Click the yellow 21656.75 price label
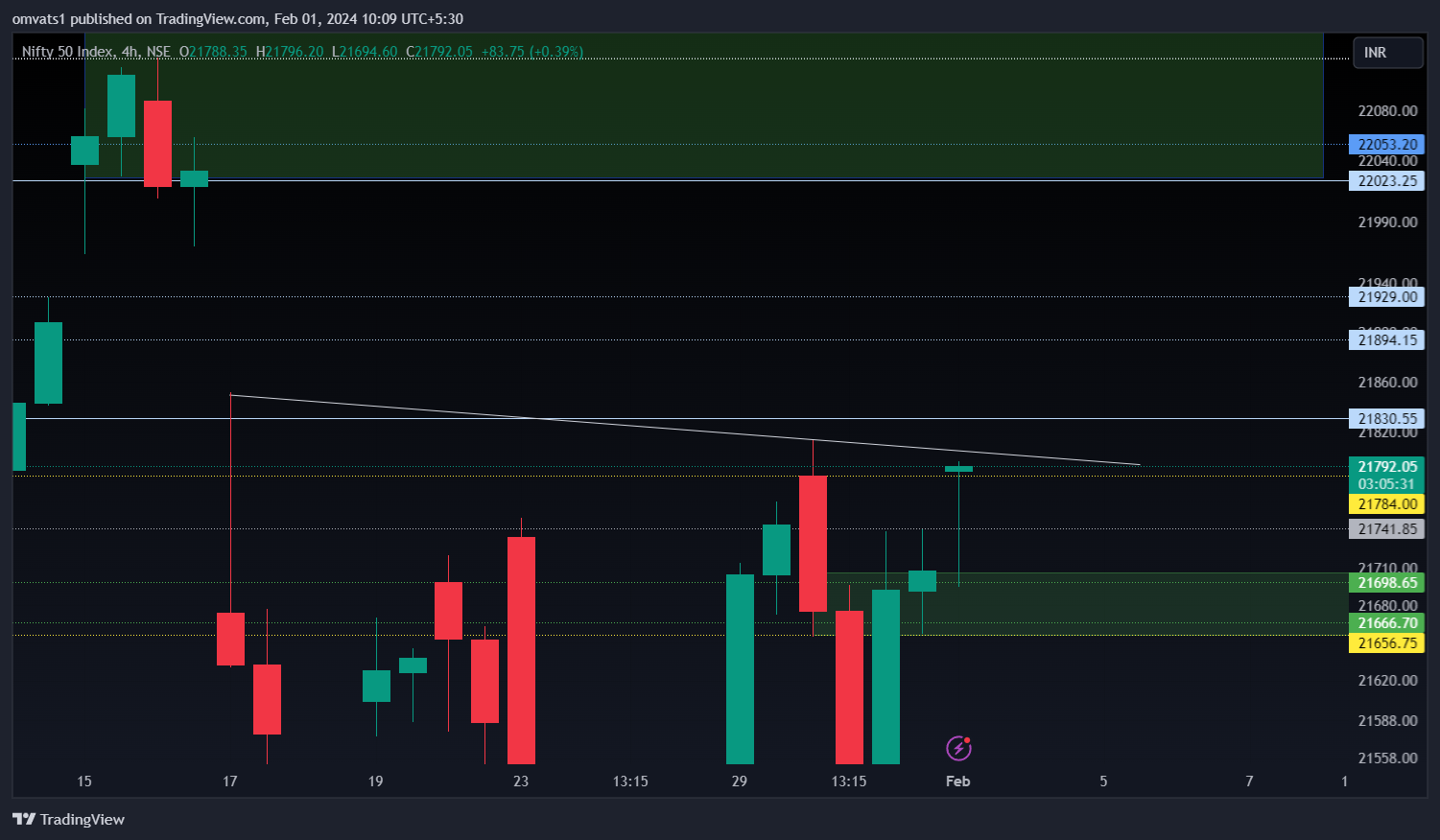This screenshot has width=1440, height=840. [x=1386, y=643]
